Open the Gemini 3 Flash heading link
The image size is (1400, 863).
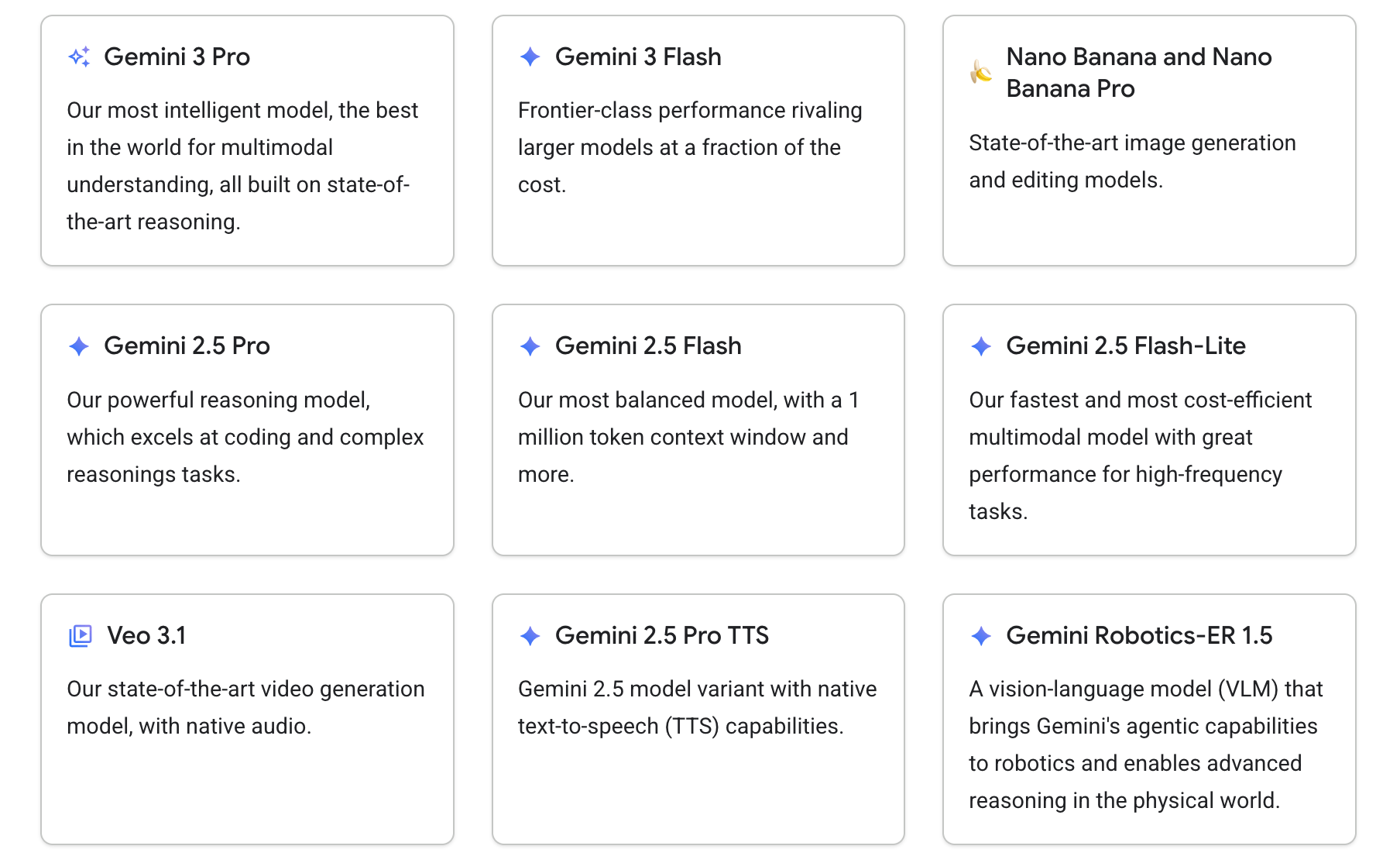pyautogui.click(x=638, y=57)
